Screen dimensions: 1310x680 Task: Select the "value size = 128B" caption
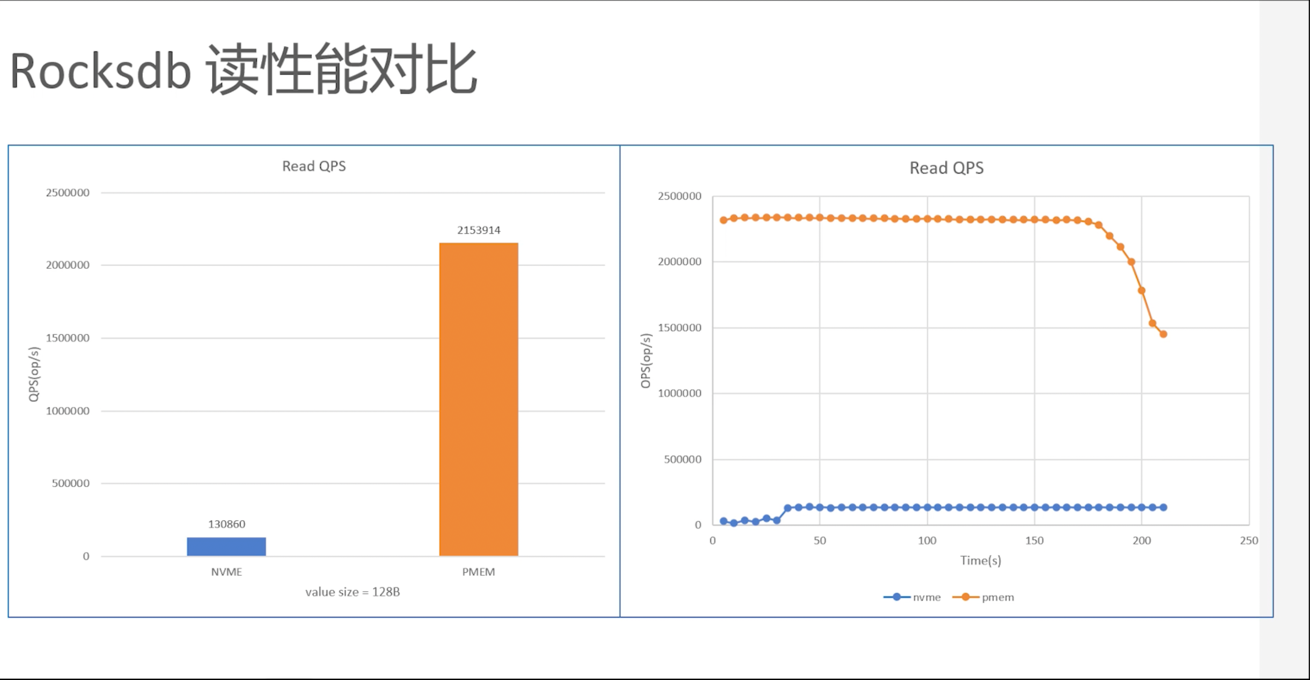coord(353,592)
